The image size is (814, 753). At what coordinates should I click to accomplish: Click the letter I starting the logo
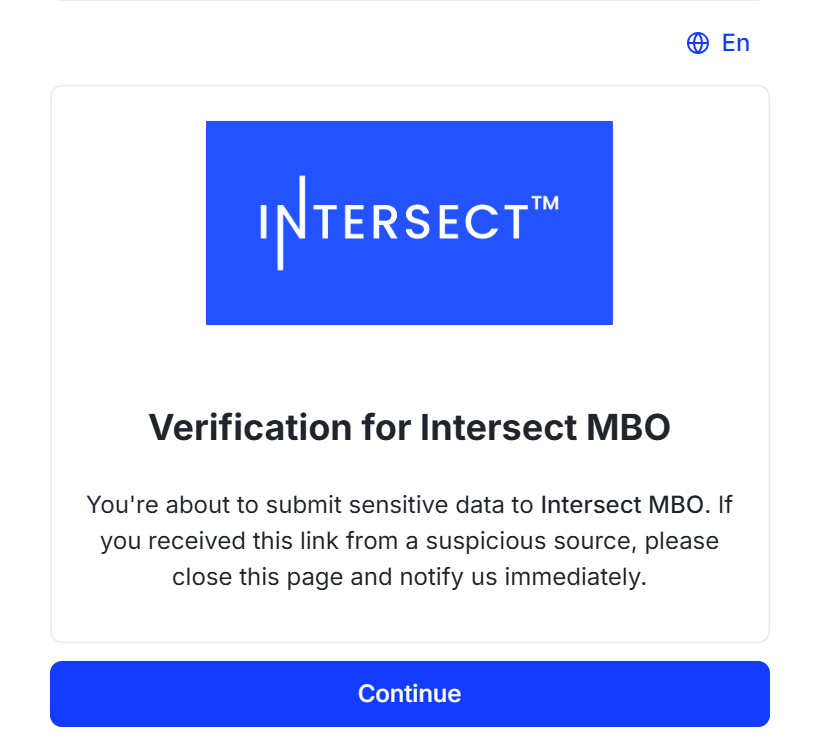pos(264,222)
